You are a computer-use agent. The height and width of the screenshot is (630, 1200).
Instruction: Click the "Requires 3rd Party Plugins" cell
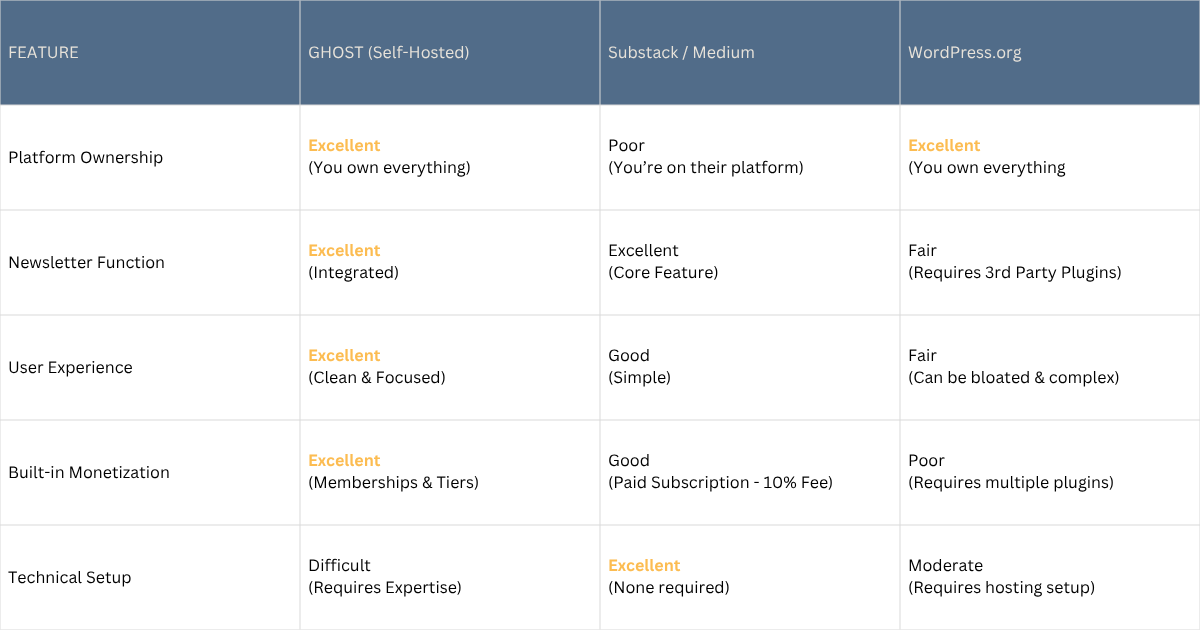click(1050, 262)
